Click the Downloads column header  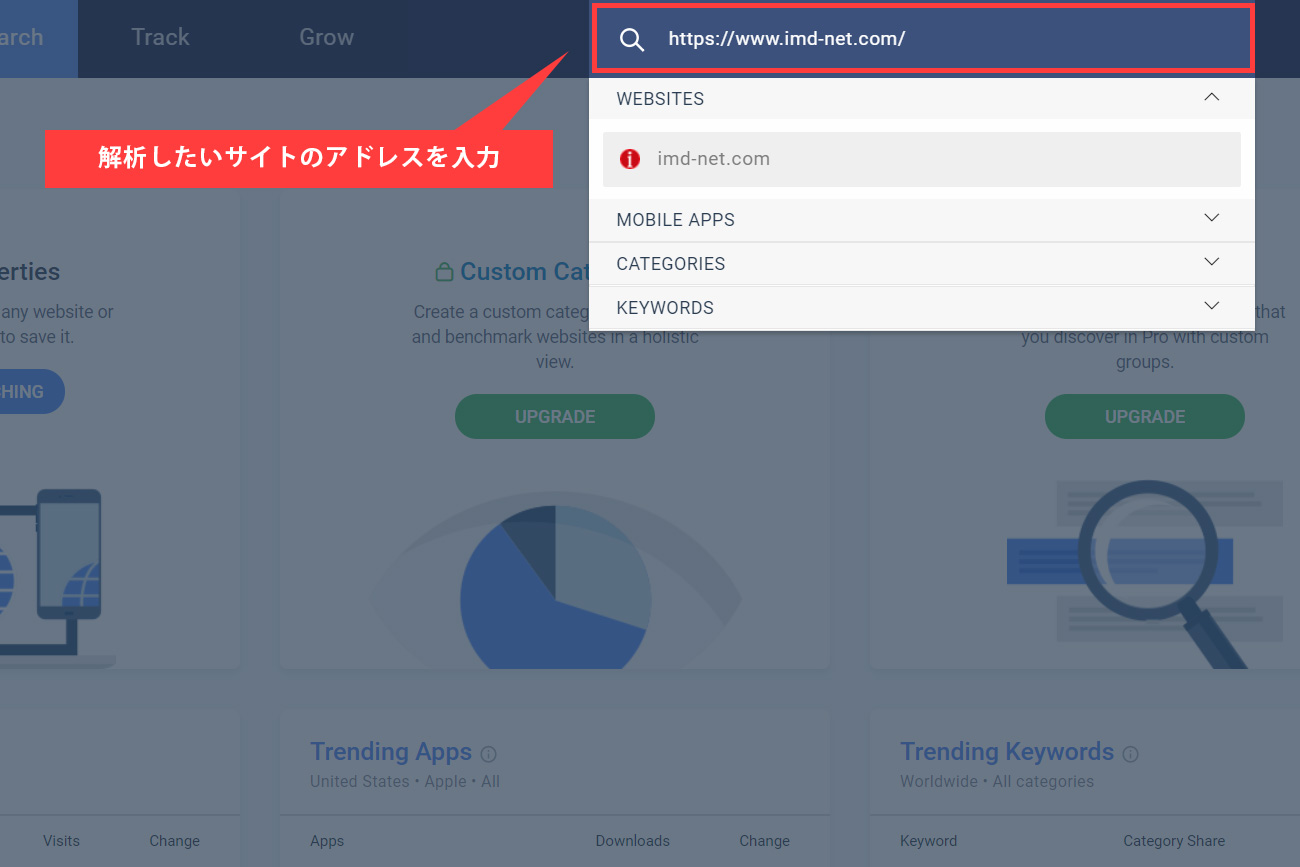(633, 841)
